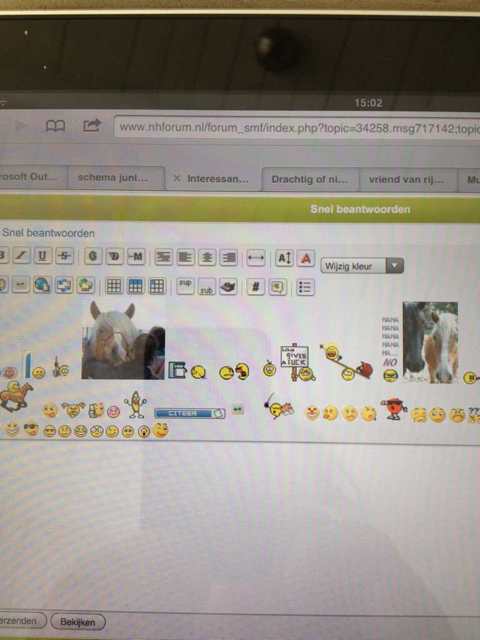This screenshot has height=640, width=480.
Task: Close the Interessan... tab
Action: [176, 178]
